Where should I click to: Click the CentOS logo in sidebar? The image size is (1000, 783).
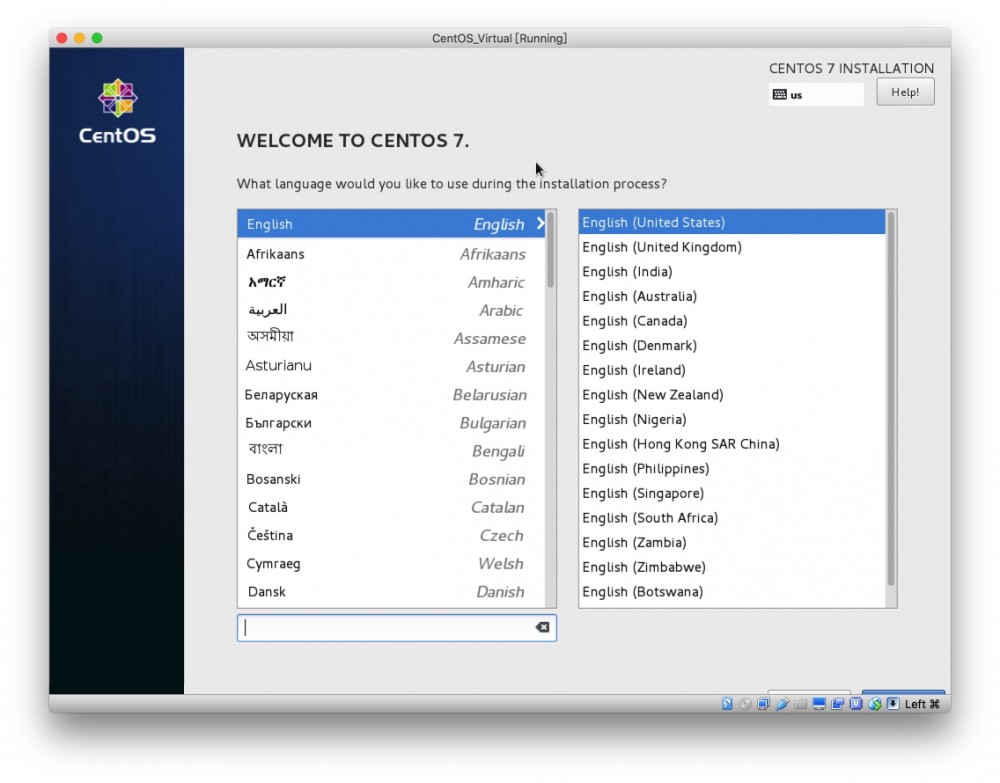[117, 112]
